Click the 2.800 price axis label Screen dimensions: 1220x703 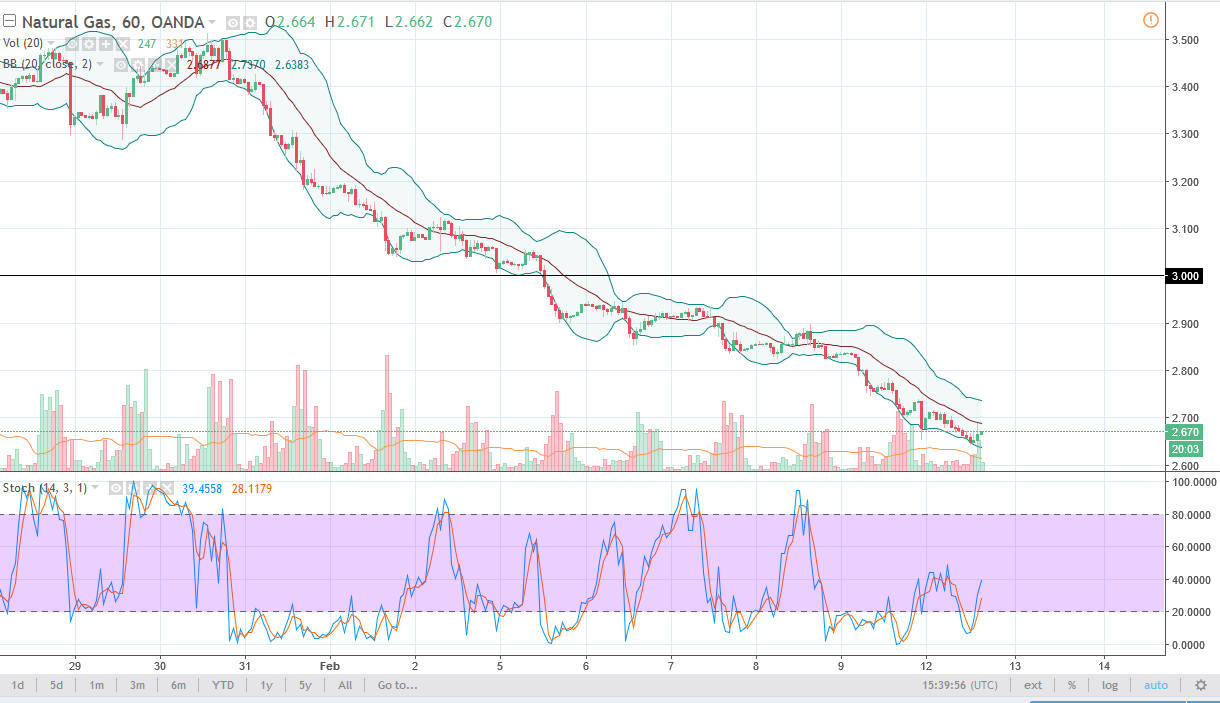pos(1185,371)
